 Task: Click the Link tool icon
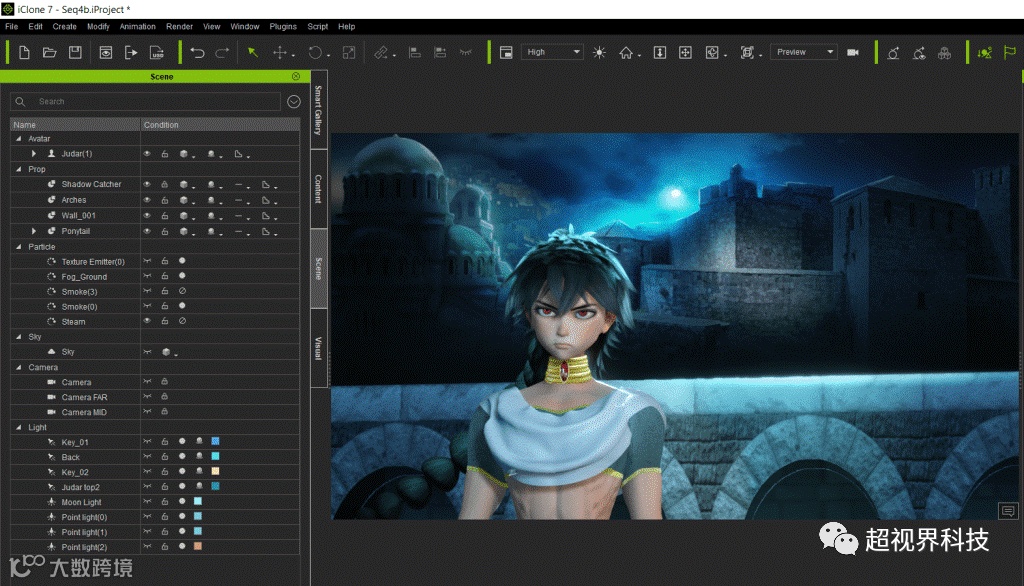(381, 53)
